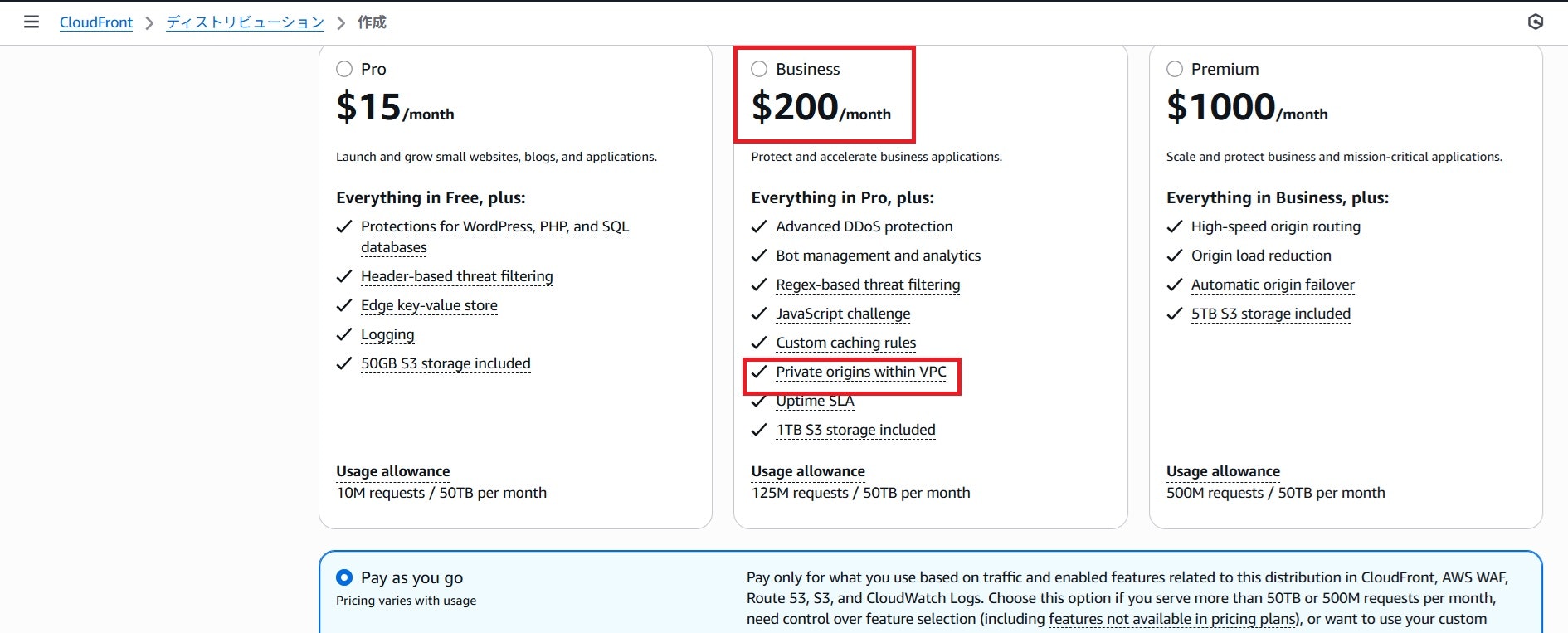This screenshot has width=1568, height=633.
Task: Click JavaScript challenge feature link
Action: [x=843, y=314]
